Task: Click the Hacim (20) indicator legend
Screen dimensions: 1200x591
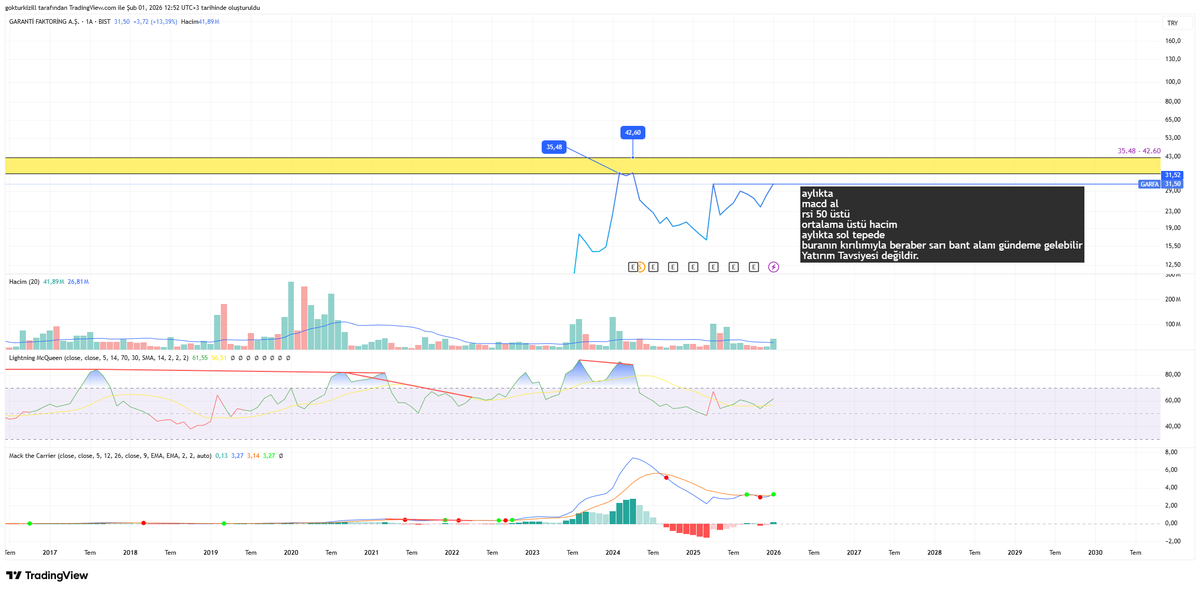Action: coord(23,283)
